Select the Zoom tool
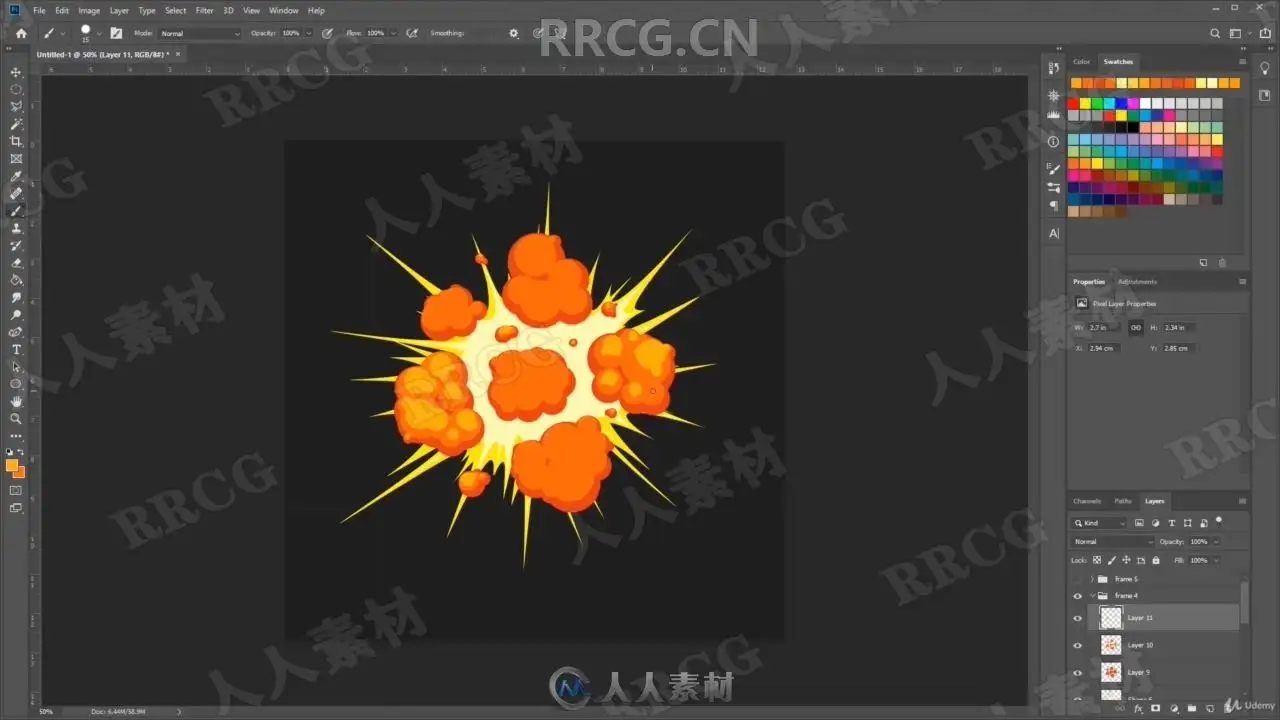The height and width of the screenshot is (720, 1280). coord(16,419)
